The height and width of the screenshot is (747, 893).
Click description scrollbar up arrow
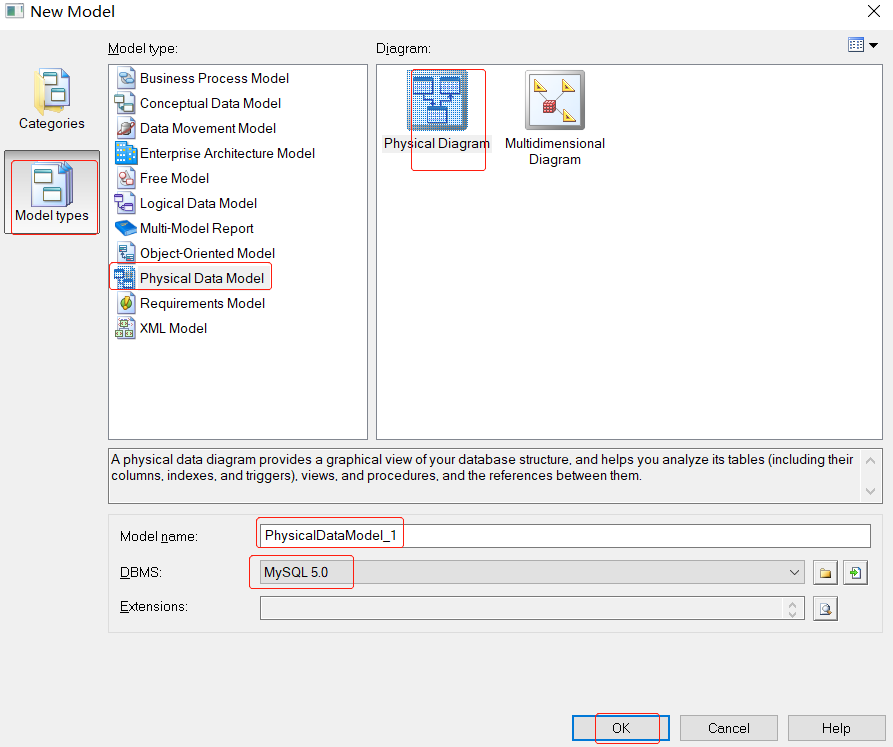(x=870, y=461)
